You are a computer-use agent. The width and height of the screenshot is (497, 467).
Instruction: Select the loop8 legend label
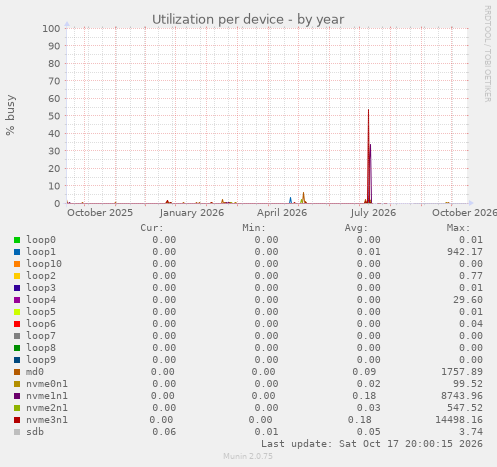41,348
